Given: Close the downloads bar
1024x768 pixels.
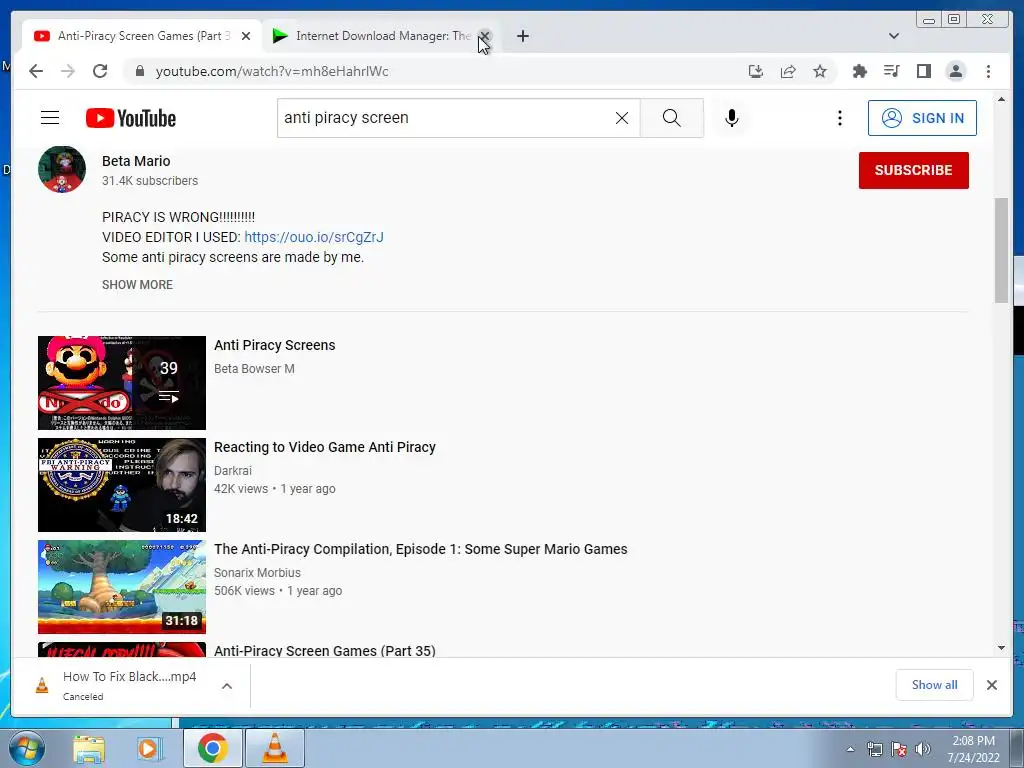Looking at the screenshot, I should pyautogui.click(x=991, y=685).
